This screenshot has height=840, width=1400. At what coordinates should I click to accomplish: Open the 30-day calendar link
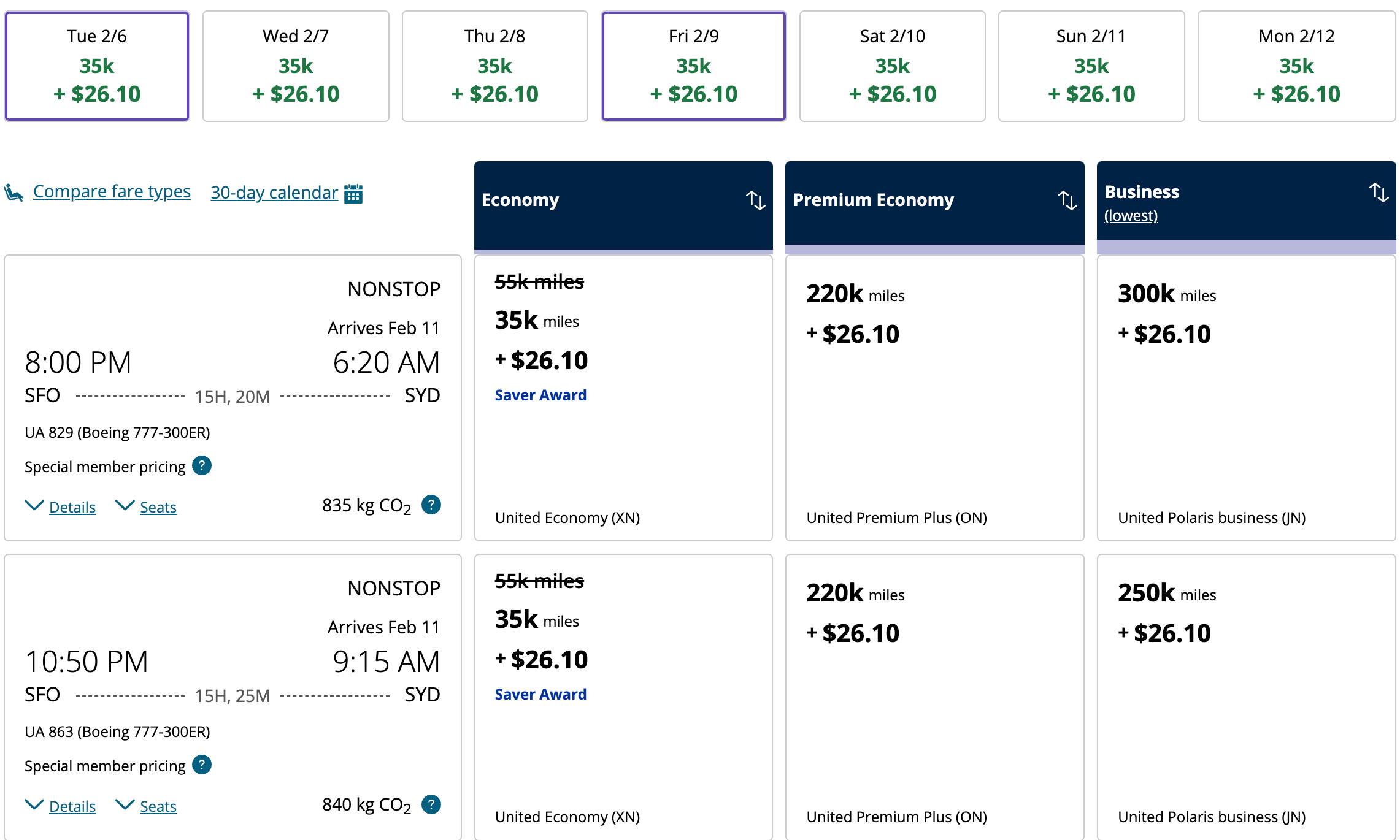click(x=274, y=193)
